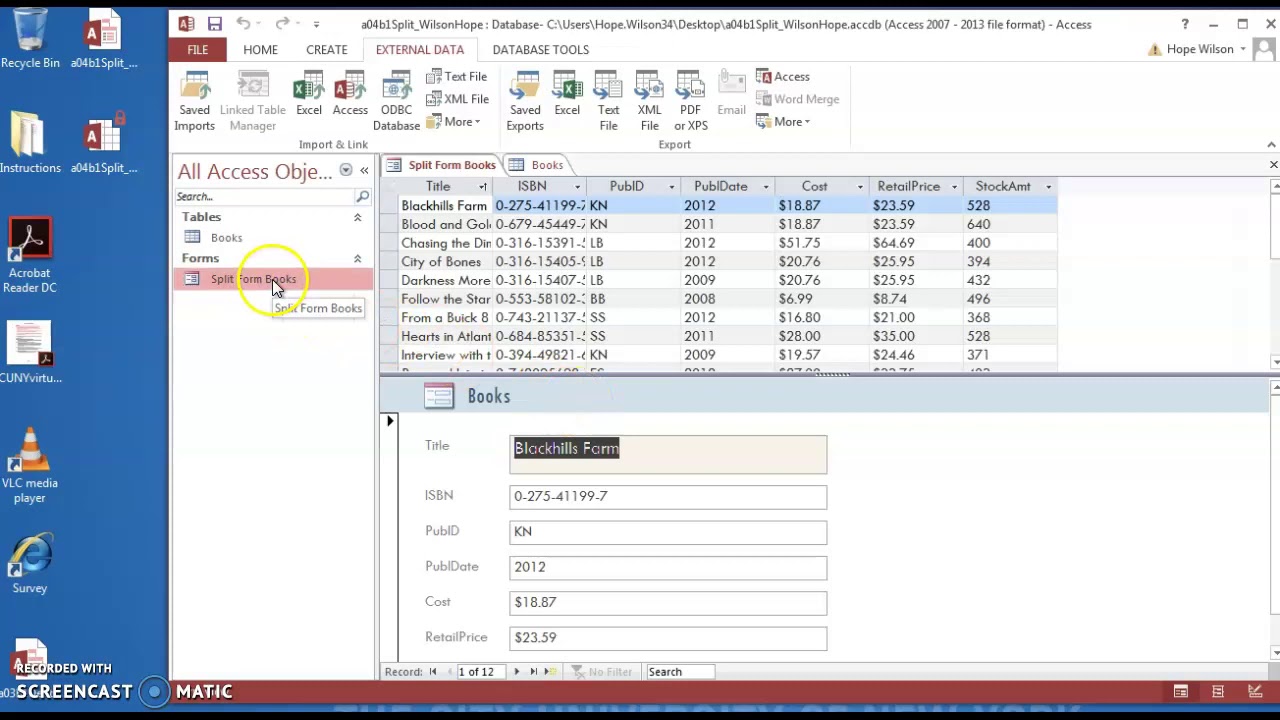This screenshot has height=720, width=1280.
Task: Collapse the Tables group
Action: (x=357, y=217)
